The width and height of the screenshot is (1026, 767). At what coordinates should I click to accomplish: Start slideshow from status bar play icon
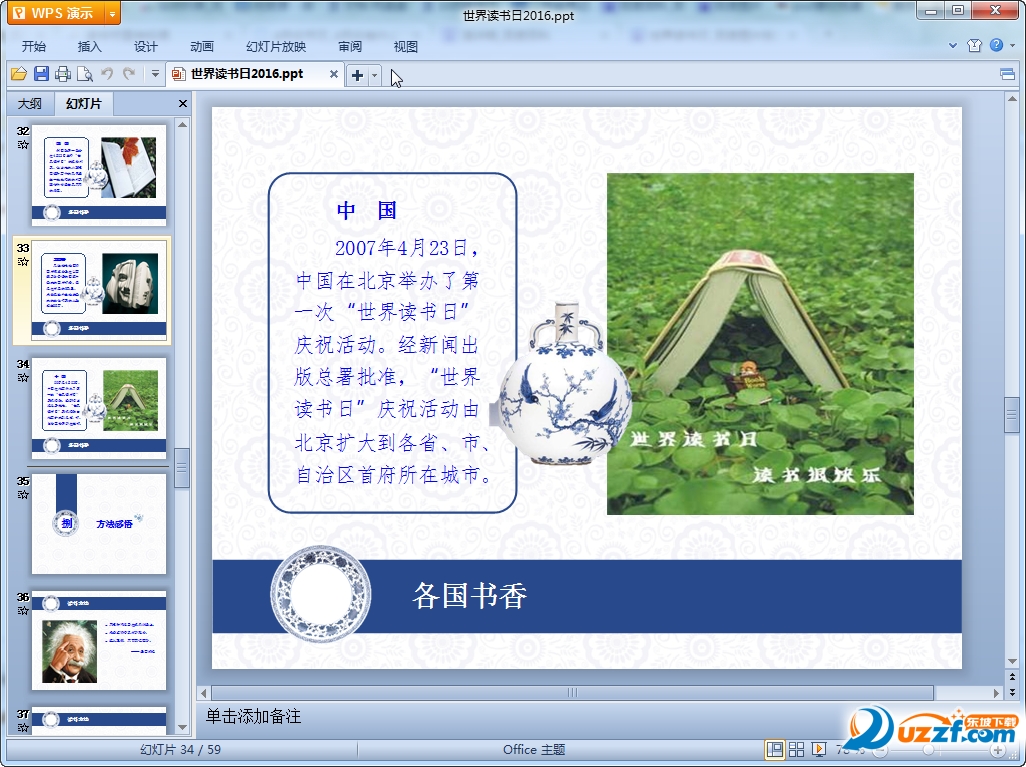(x=818, y=749)
